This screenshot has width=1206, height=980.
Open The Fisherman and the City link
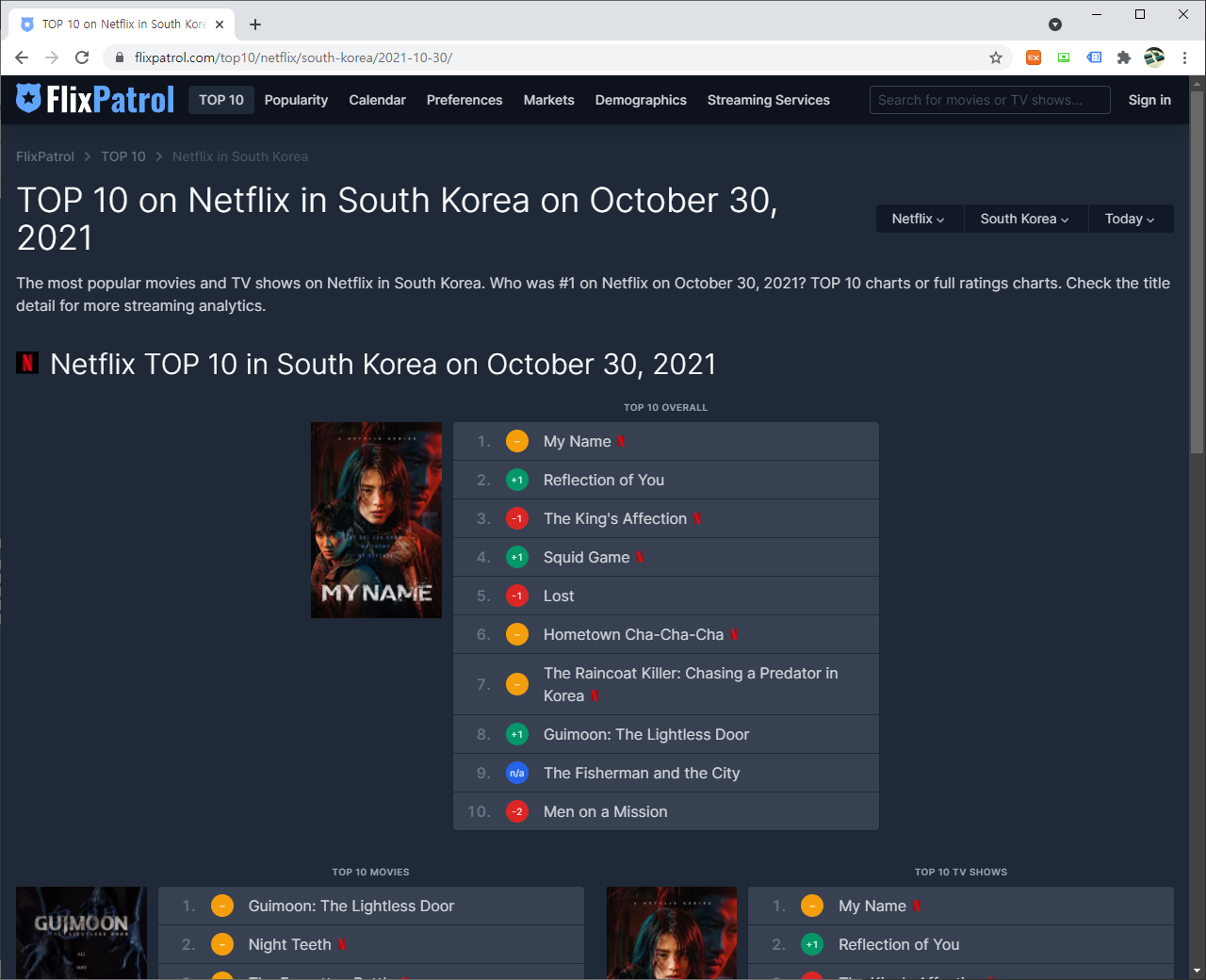(x=642, y=773)
